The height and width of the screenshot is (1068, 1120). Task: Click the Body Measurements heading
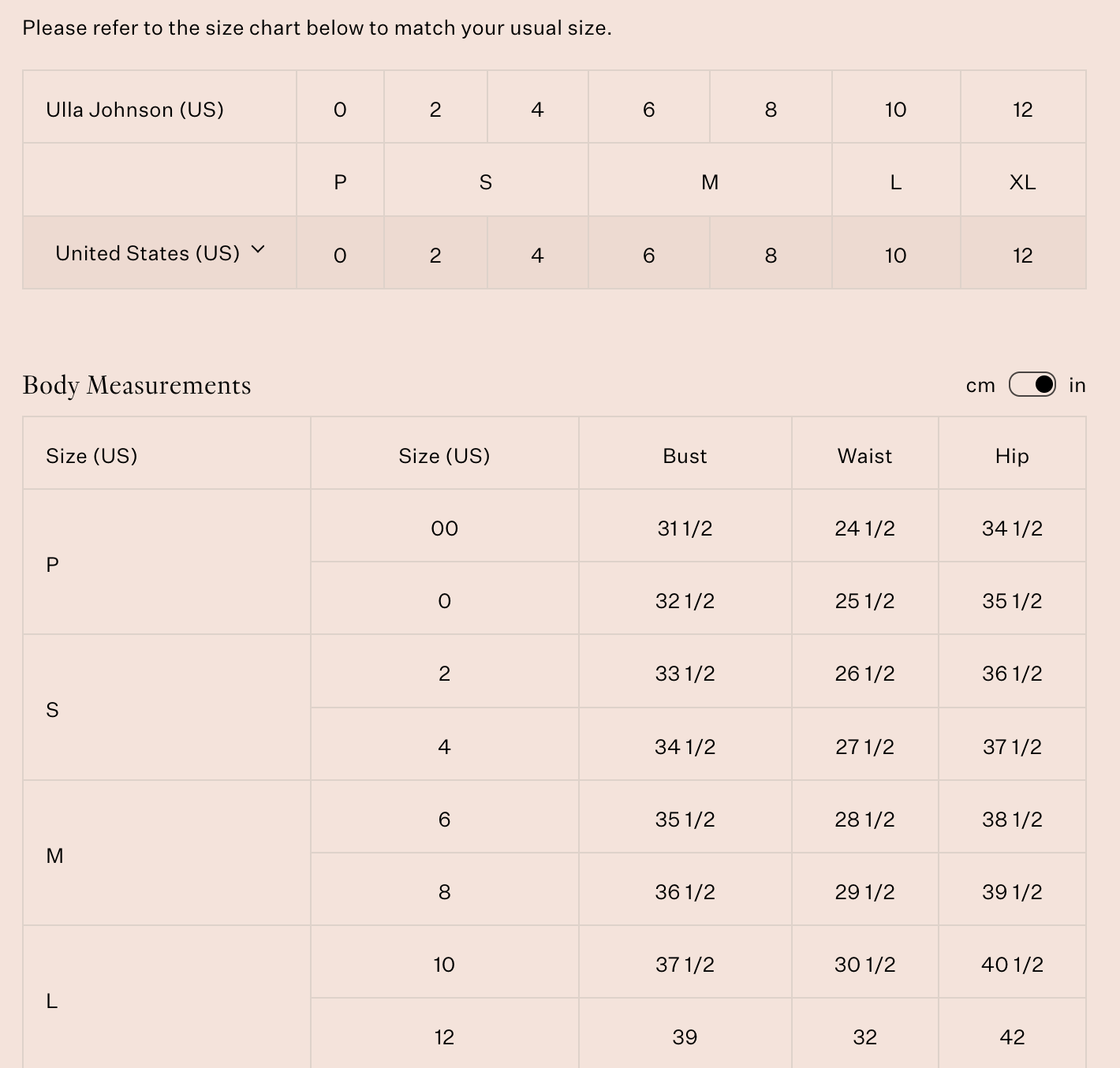tap(137, 385)
